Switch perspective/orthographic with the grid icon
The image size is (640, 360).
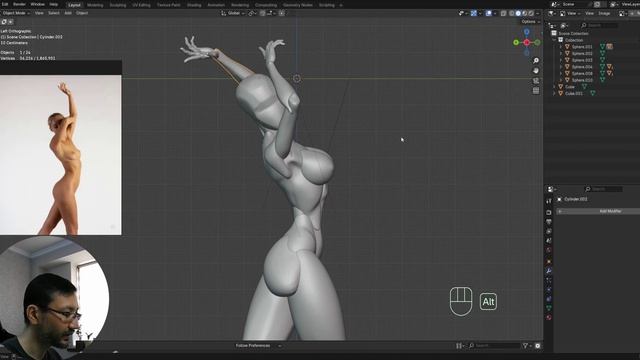pos(536,91)
